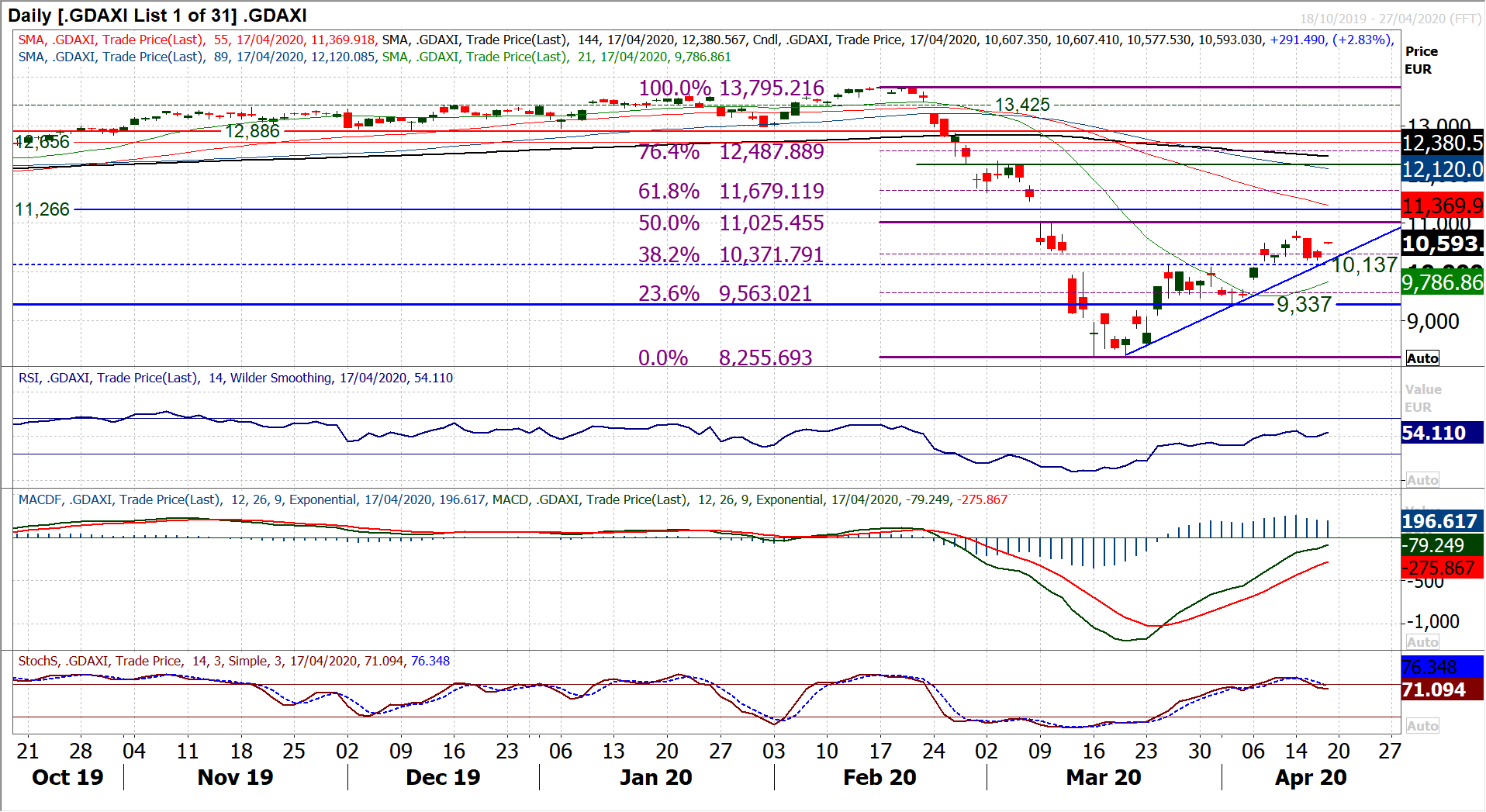Click the 'Oct 19' month label on time axis
The width and height of the screenshot is (1486, 812).
67,778
